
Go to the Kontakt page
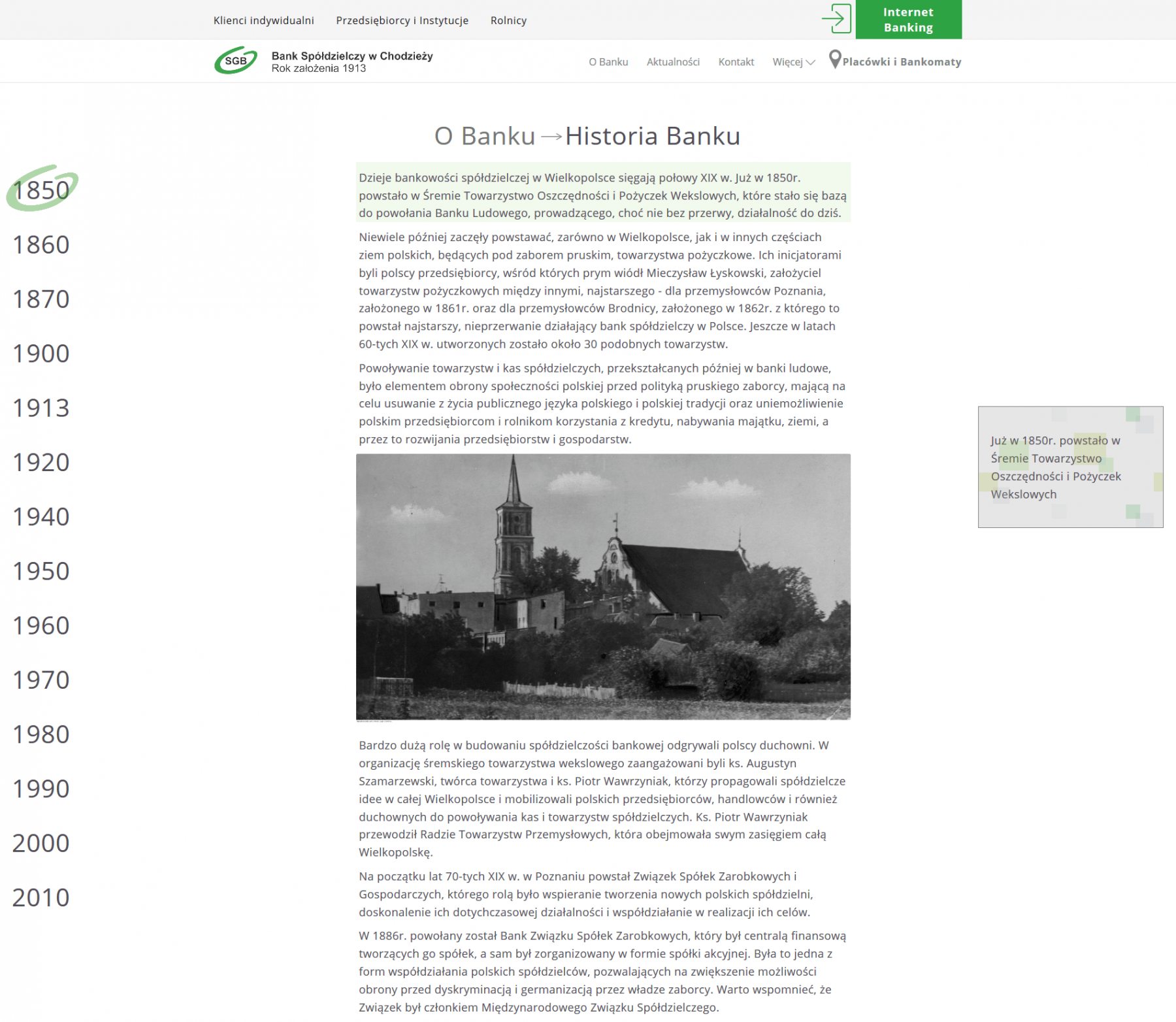point(736,62)
